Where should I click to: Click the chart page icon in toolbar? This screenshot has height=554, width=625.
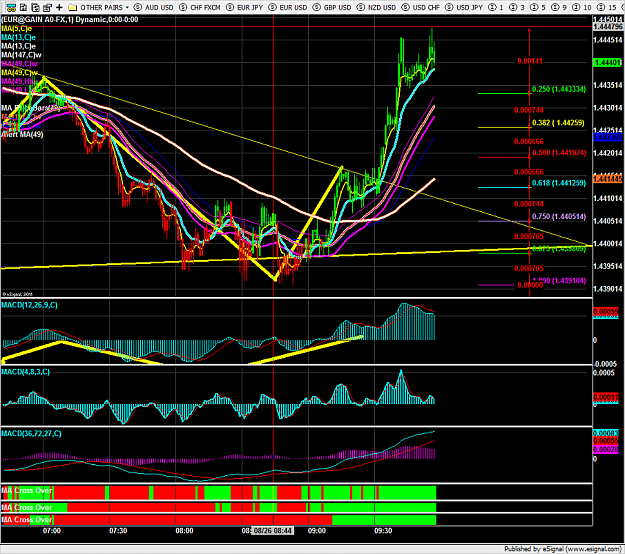[23, 7]
